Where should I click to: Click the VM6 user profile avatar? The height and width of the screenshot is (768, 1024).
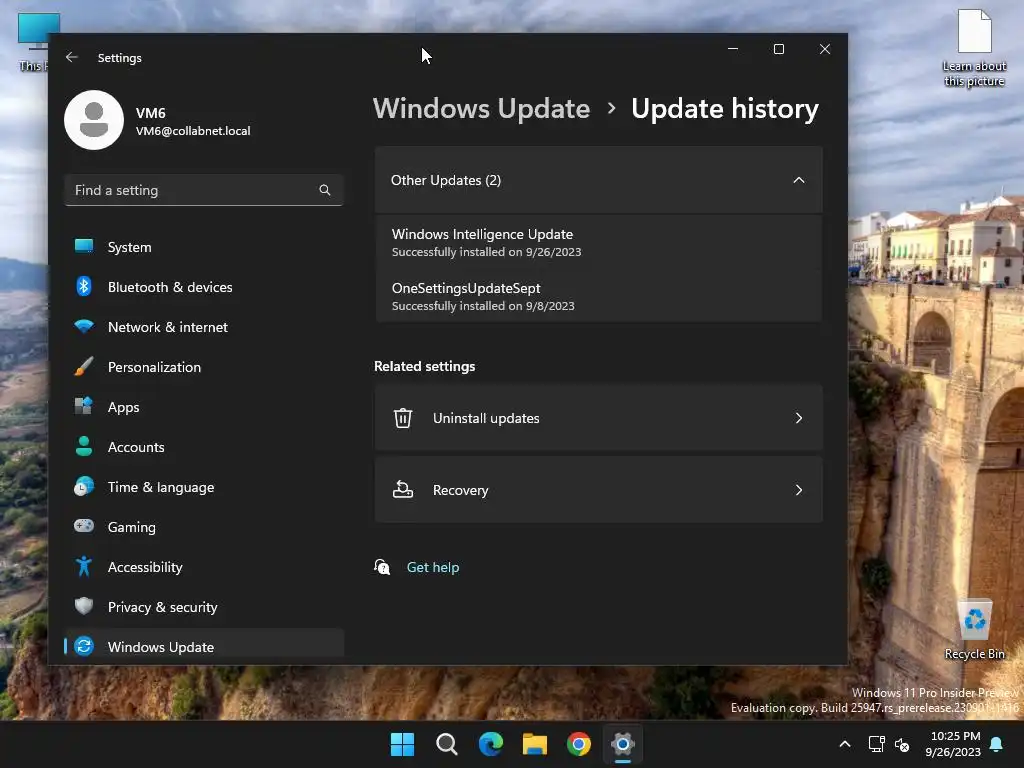[x=94, y=120]
